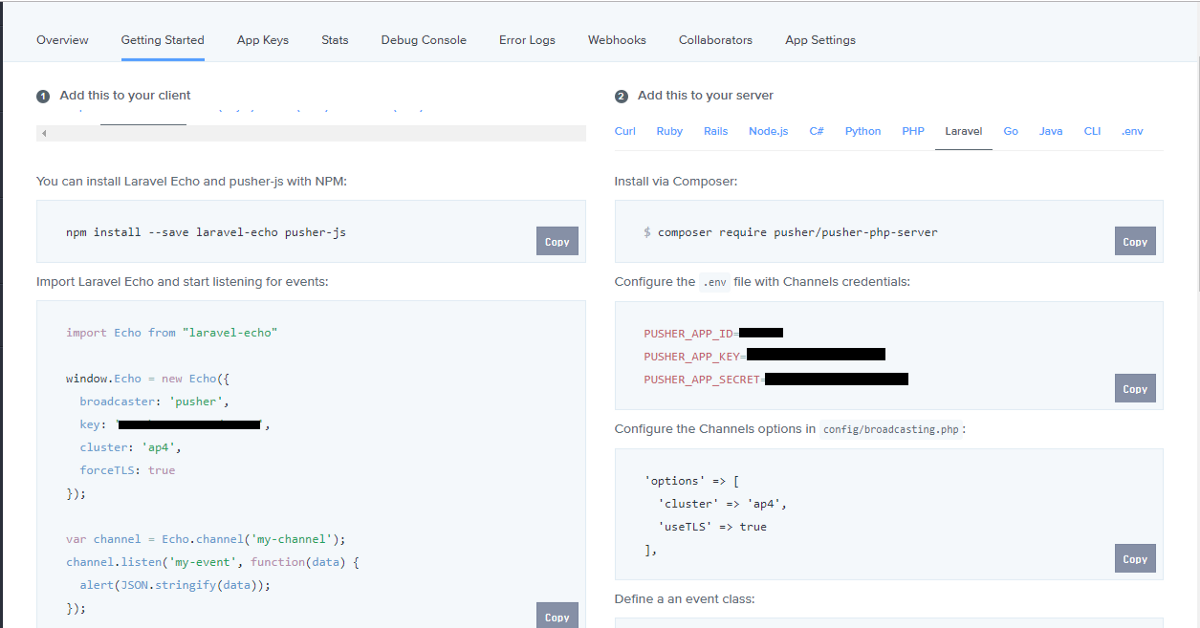Image resolution: width=1200 pixels, height=628 pixels.
Task: Check the Error Logs tab
Action: [527, 40]
